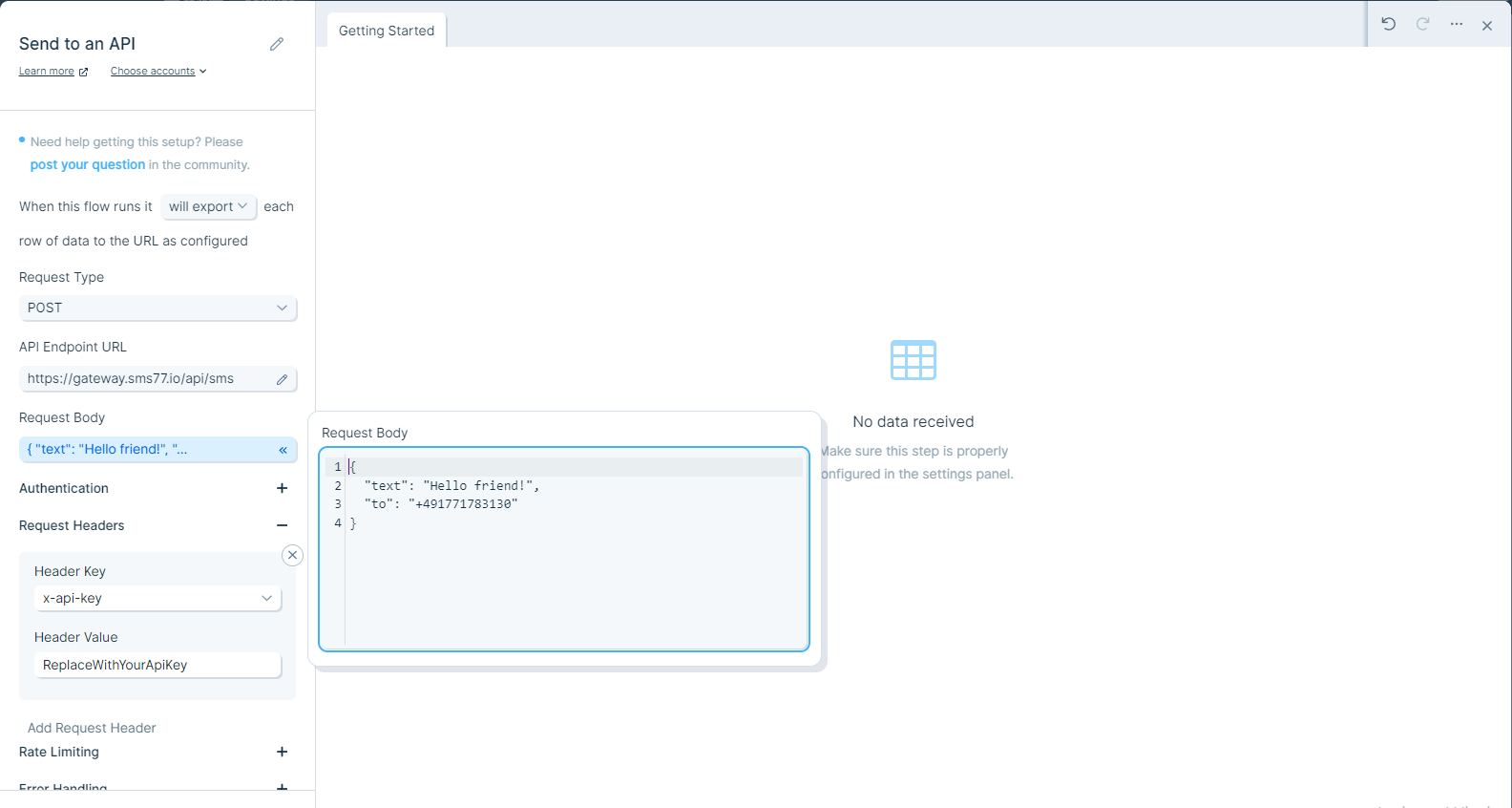The image size is (1512, 808).
Task: Click the redo arrow icon
Action: [x=1422, y=25]
